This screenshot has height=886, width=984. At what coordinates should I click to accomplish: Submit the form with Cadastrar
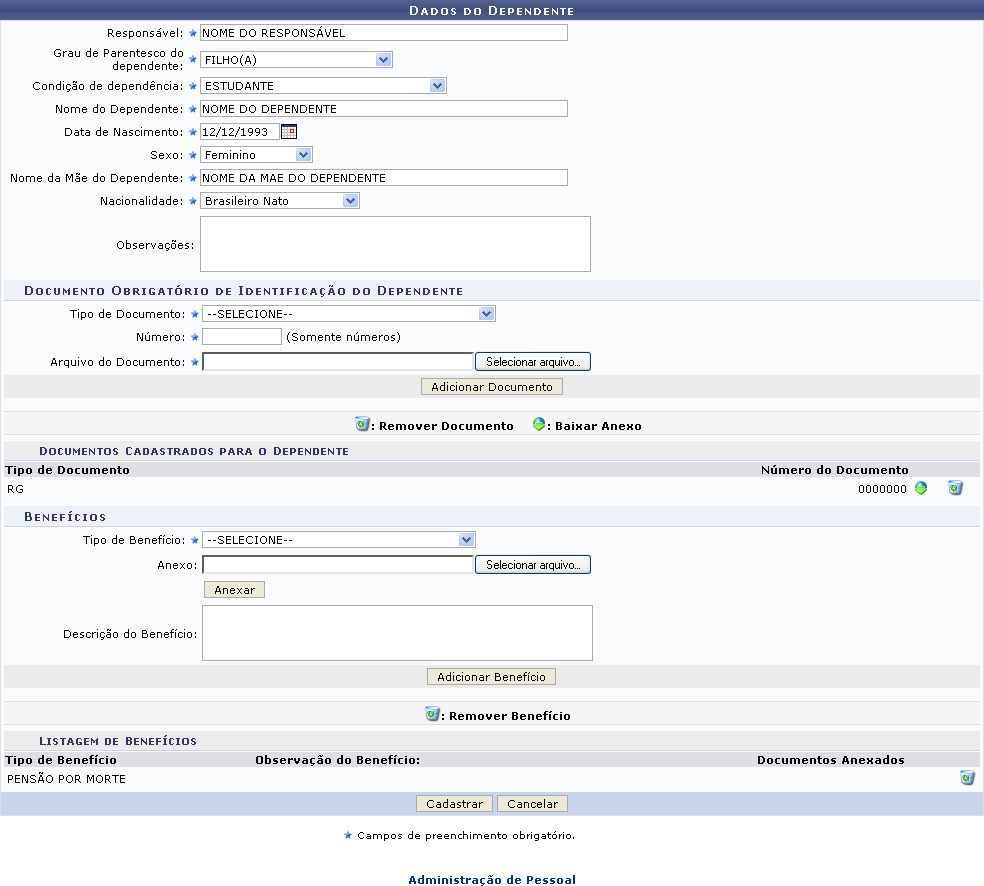pyautogui.click(x=454, y=804)
